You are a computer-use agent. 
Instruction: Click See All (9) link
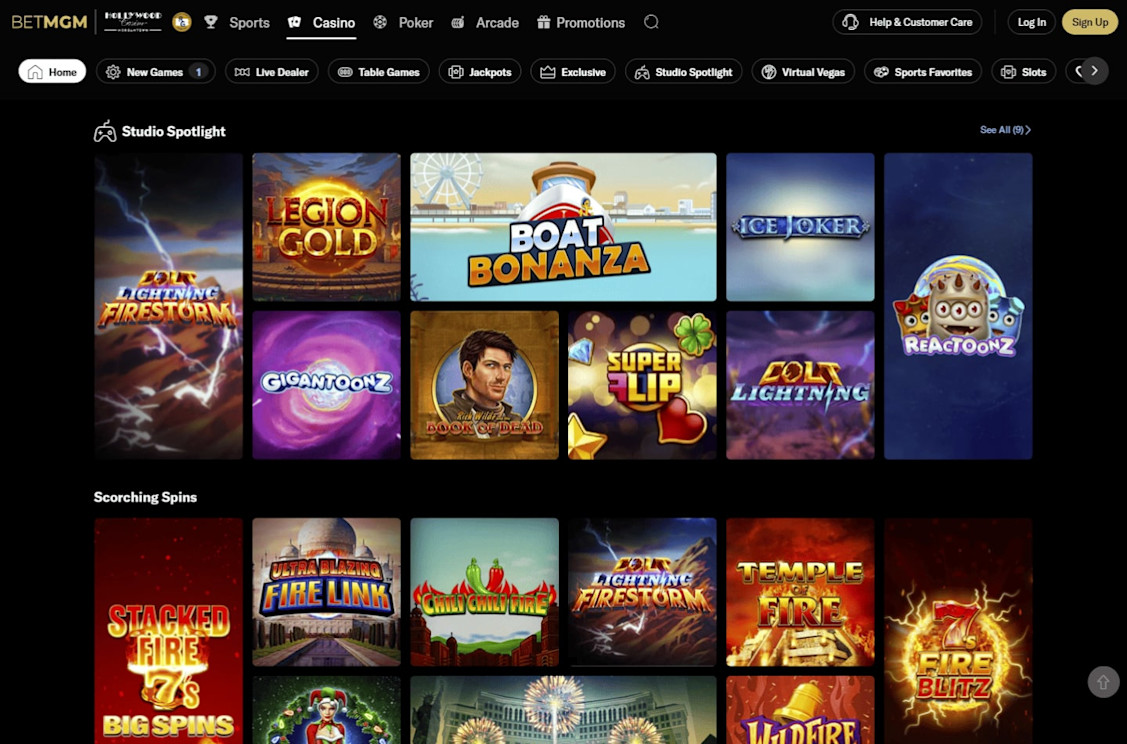click(1005, 130)
